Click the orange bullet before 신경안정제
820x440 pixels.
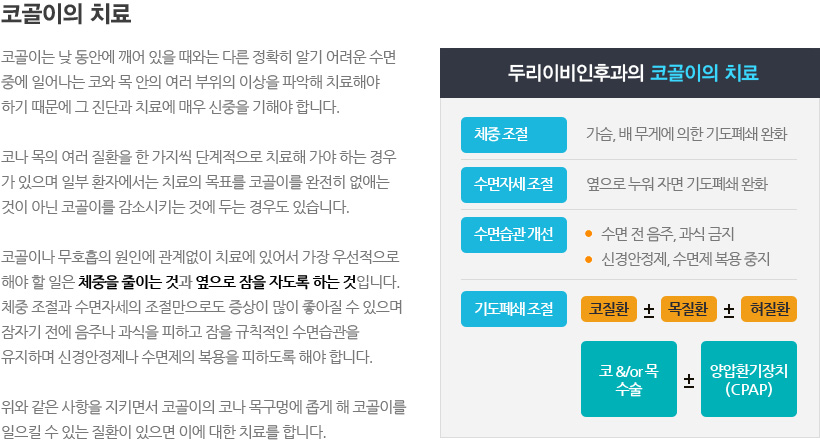click(589, 259)
